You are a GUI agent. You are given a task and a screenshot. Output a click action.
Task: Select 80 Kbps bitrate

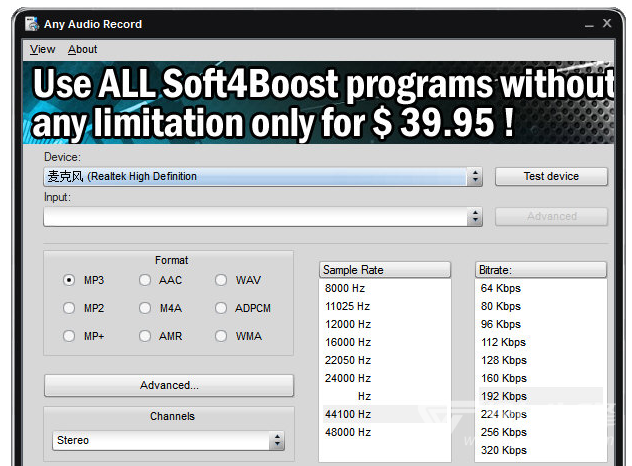pyautogui.click(x=541, y=306)
